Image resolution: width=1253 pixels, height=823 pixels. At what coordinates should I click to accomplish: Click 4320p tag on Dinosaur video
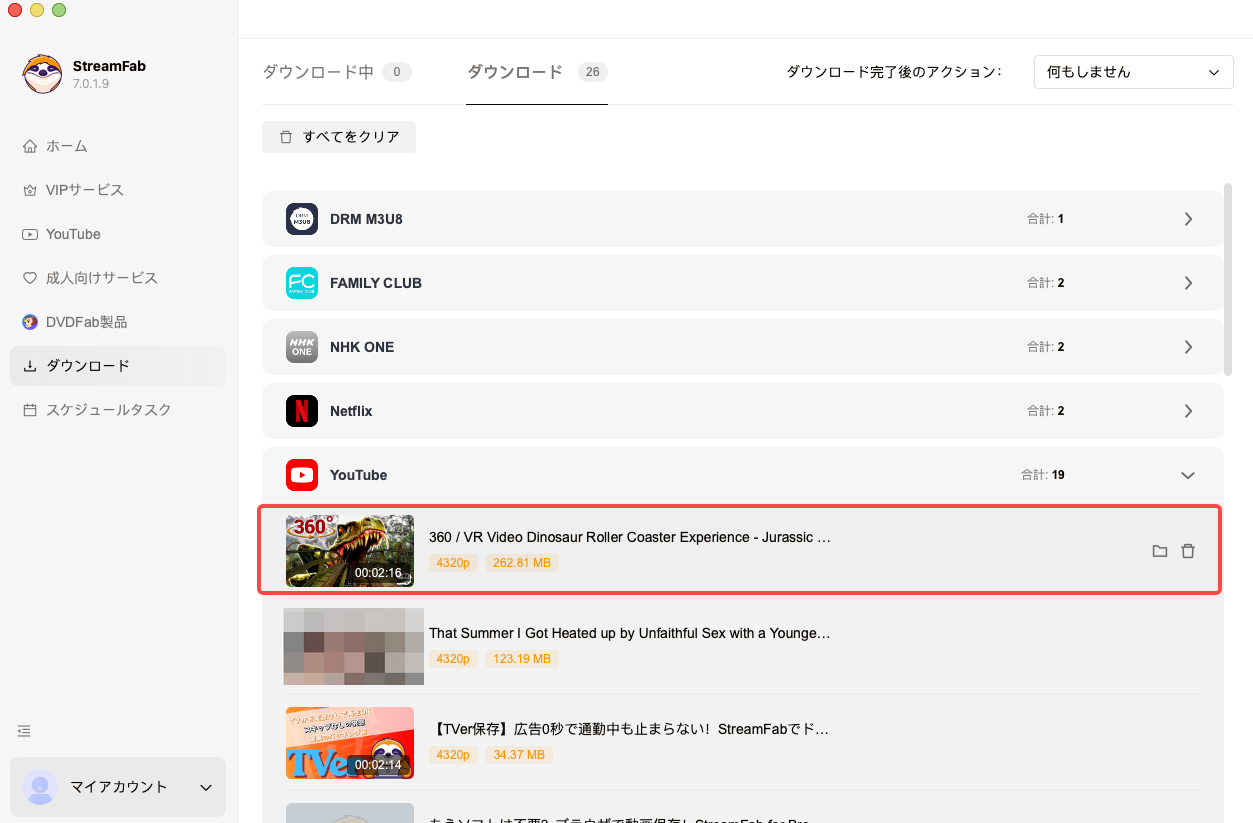coord(453,563)
